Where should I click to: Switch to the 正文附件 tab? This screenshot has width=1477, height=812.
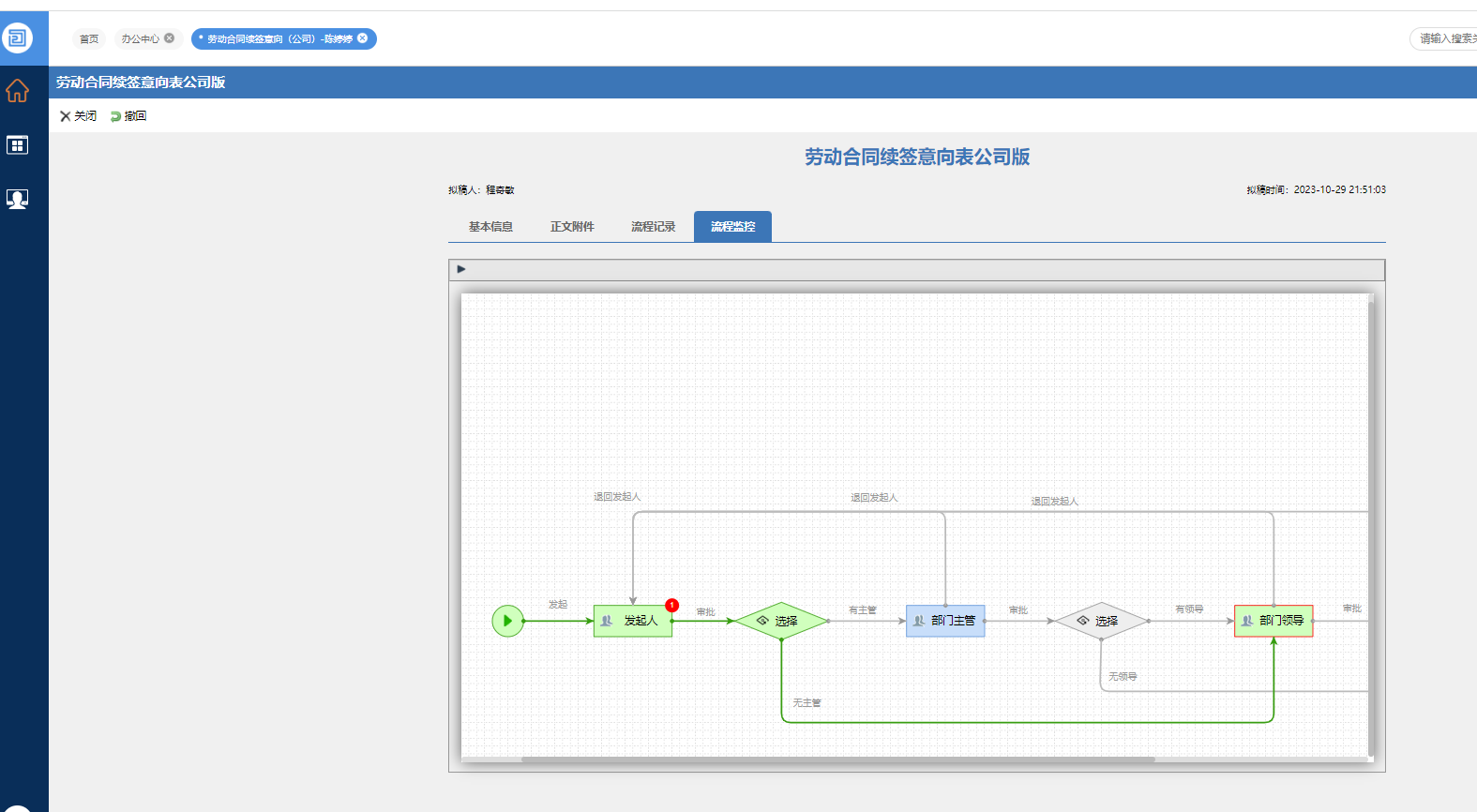click(x=572, y=227)
